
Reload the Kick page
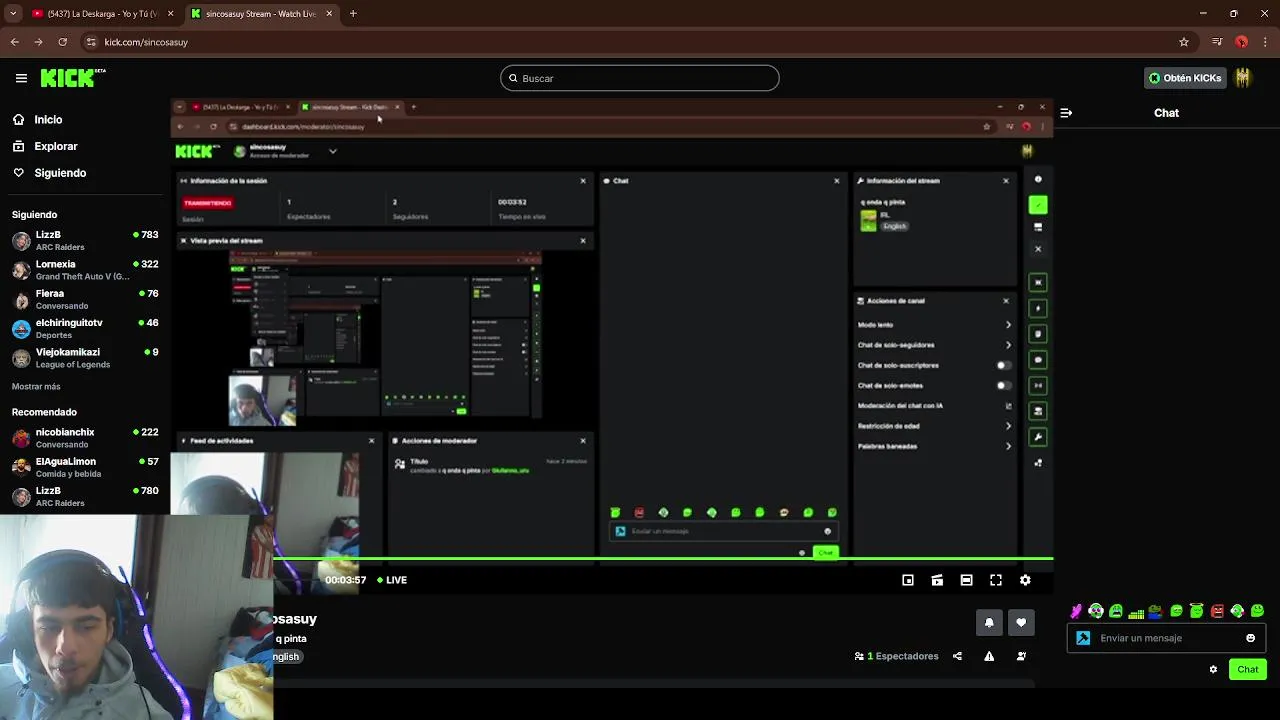click(62, 42)
